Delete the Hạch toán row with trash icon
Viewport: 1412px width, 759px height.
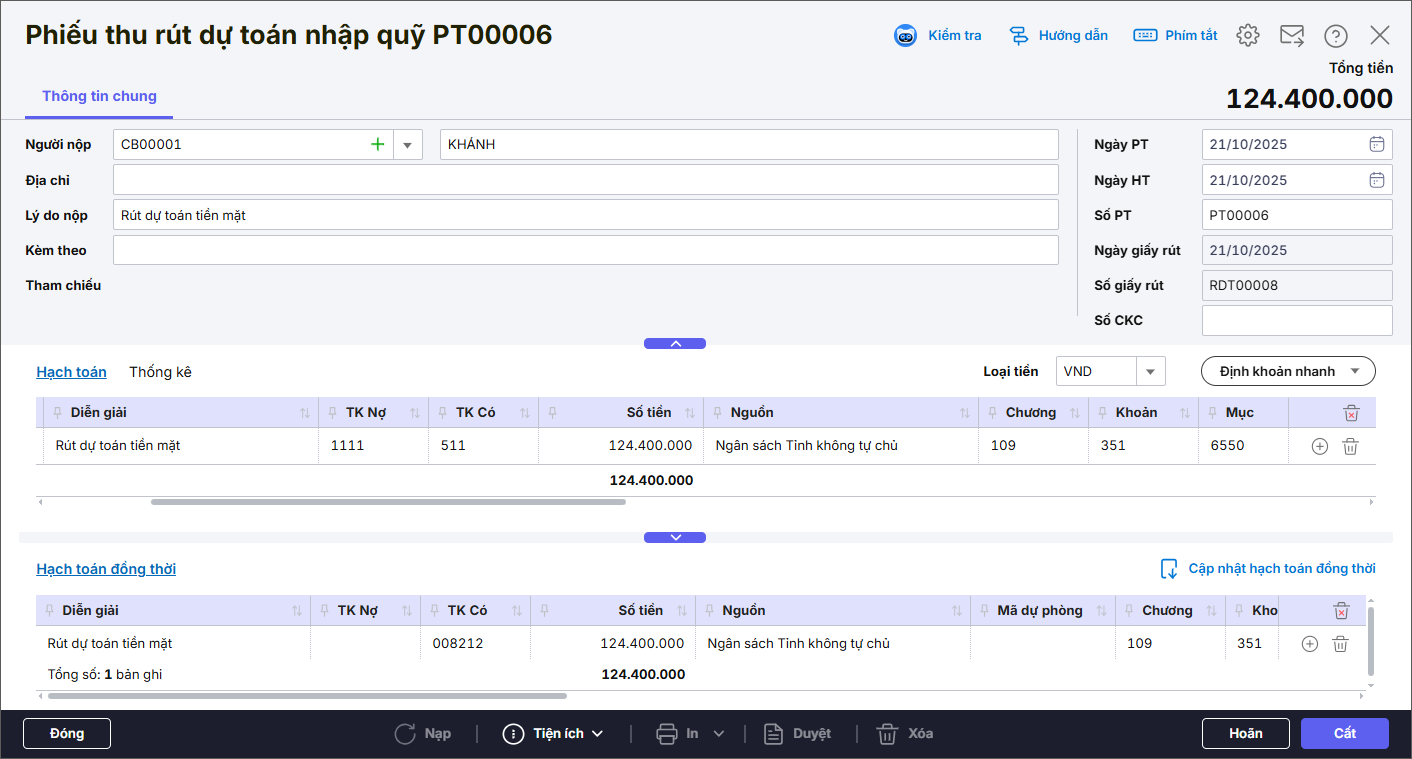[1350, 447]
